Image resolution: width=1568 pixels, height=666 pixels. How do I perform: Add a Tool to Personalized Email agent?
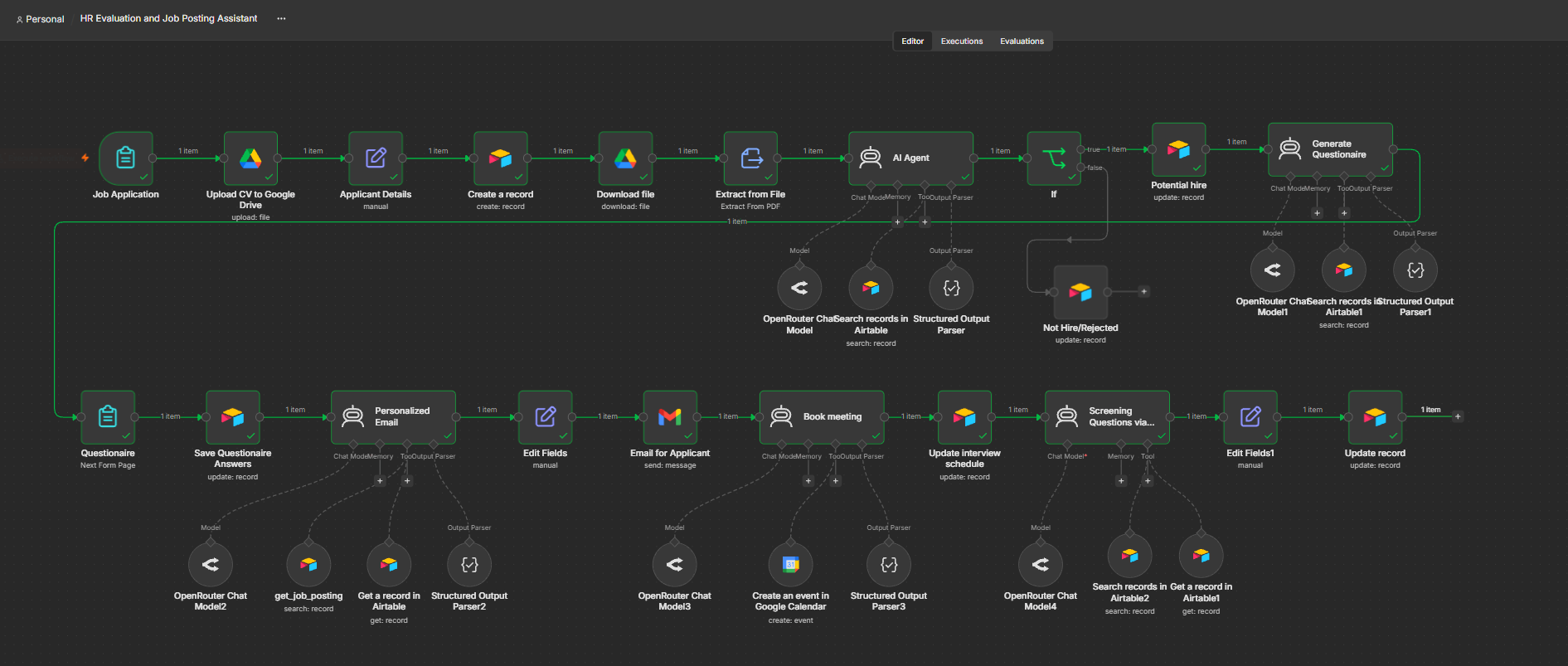(407, 480)
